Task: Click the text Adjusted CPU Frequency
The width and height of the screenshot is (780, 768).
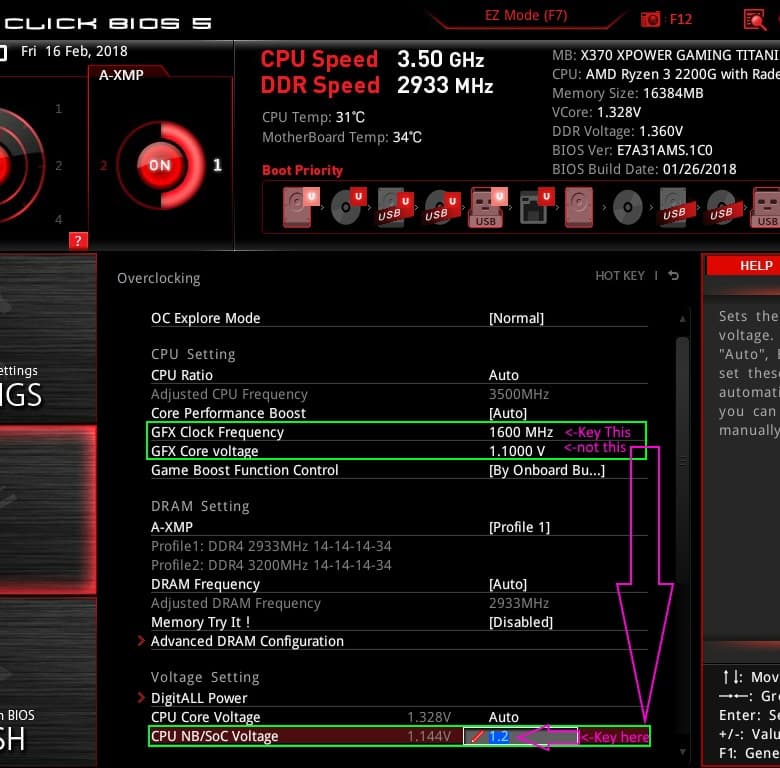Action: [x=229, y=394]
